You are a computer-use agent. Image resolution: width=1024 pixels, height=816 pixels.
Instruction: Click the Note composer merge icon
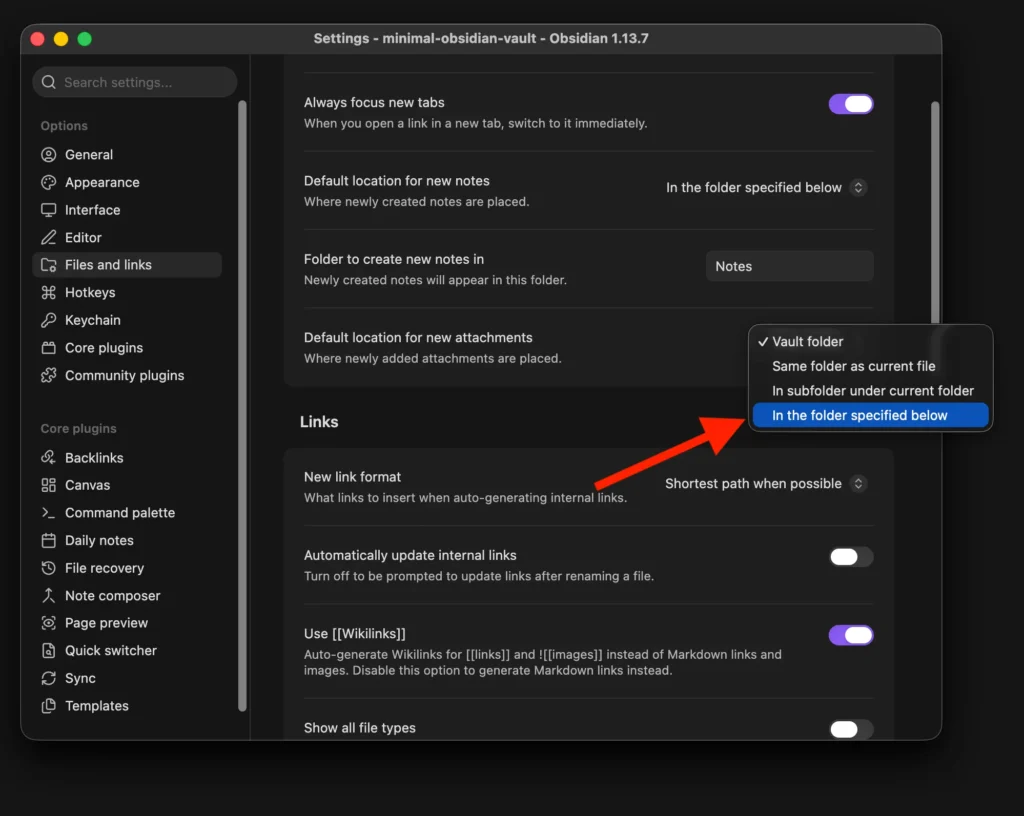48,595
